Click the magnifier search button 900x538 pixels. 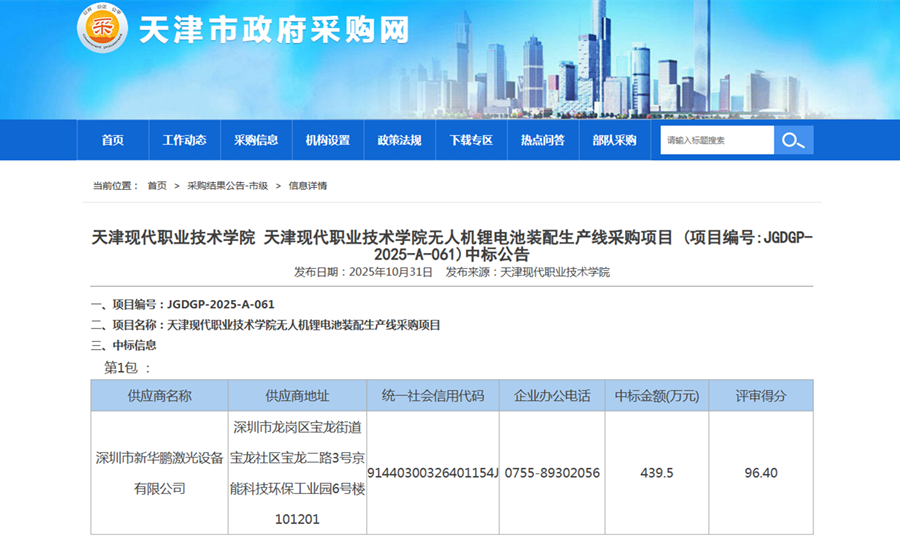(793, 140)
